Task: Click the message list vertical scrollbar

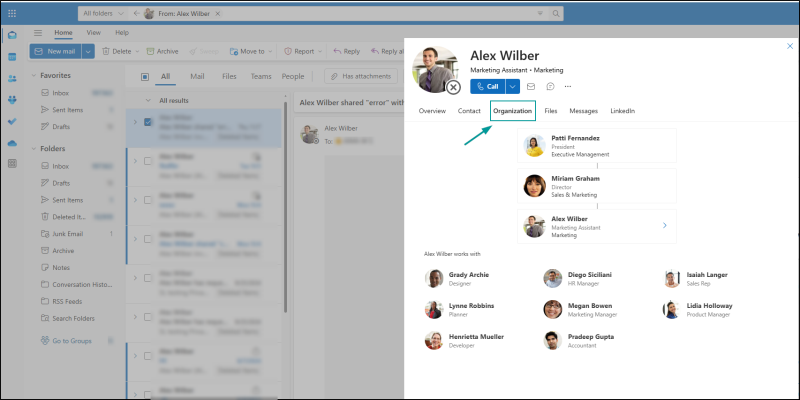Action: pyautogui.click(x=286, y=206)
